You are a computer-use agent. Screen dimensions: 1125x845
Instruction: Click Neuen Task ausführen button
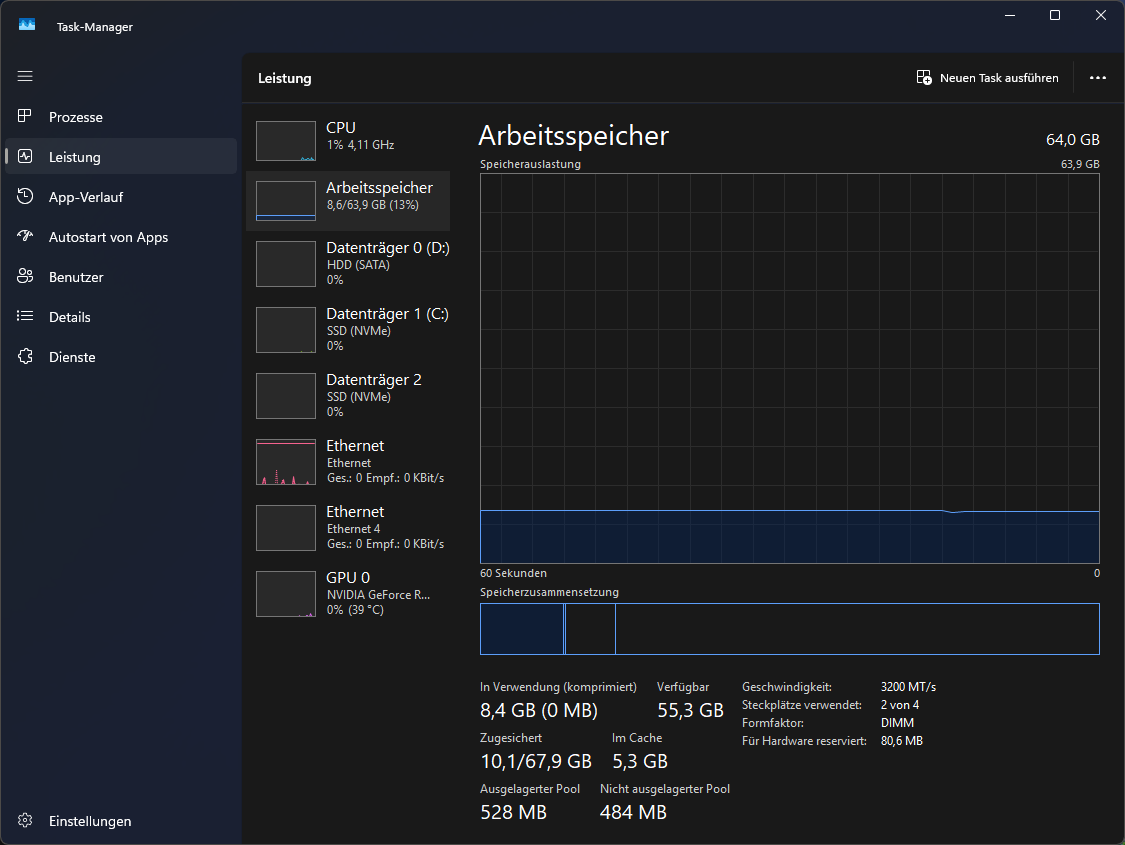click(988, 77)
